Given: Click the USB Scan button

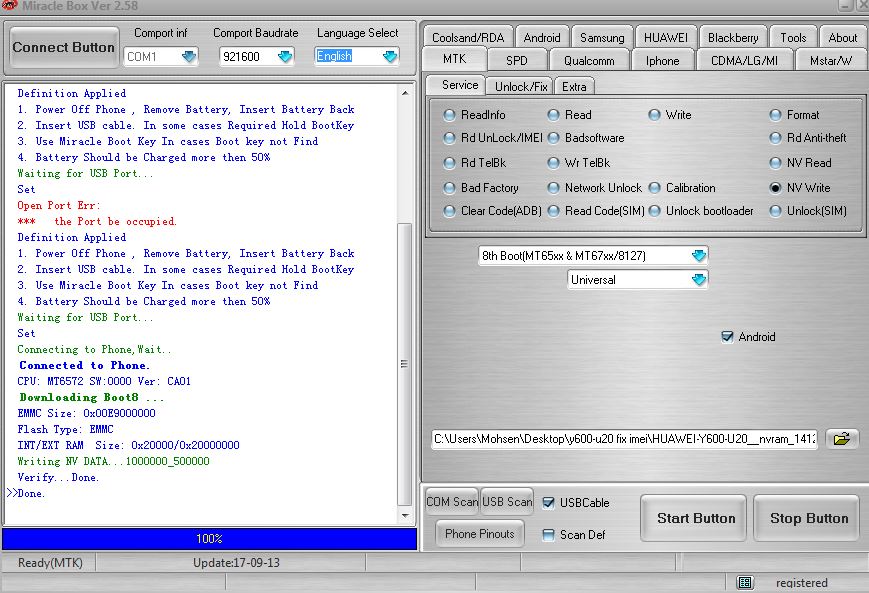Looking at the screenshot, I should (507, 502).
